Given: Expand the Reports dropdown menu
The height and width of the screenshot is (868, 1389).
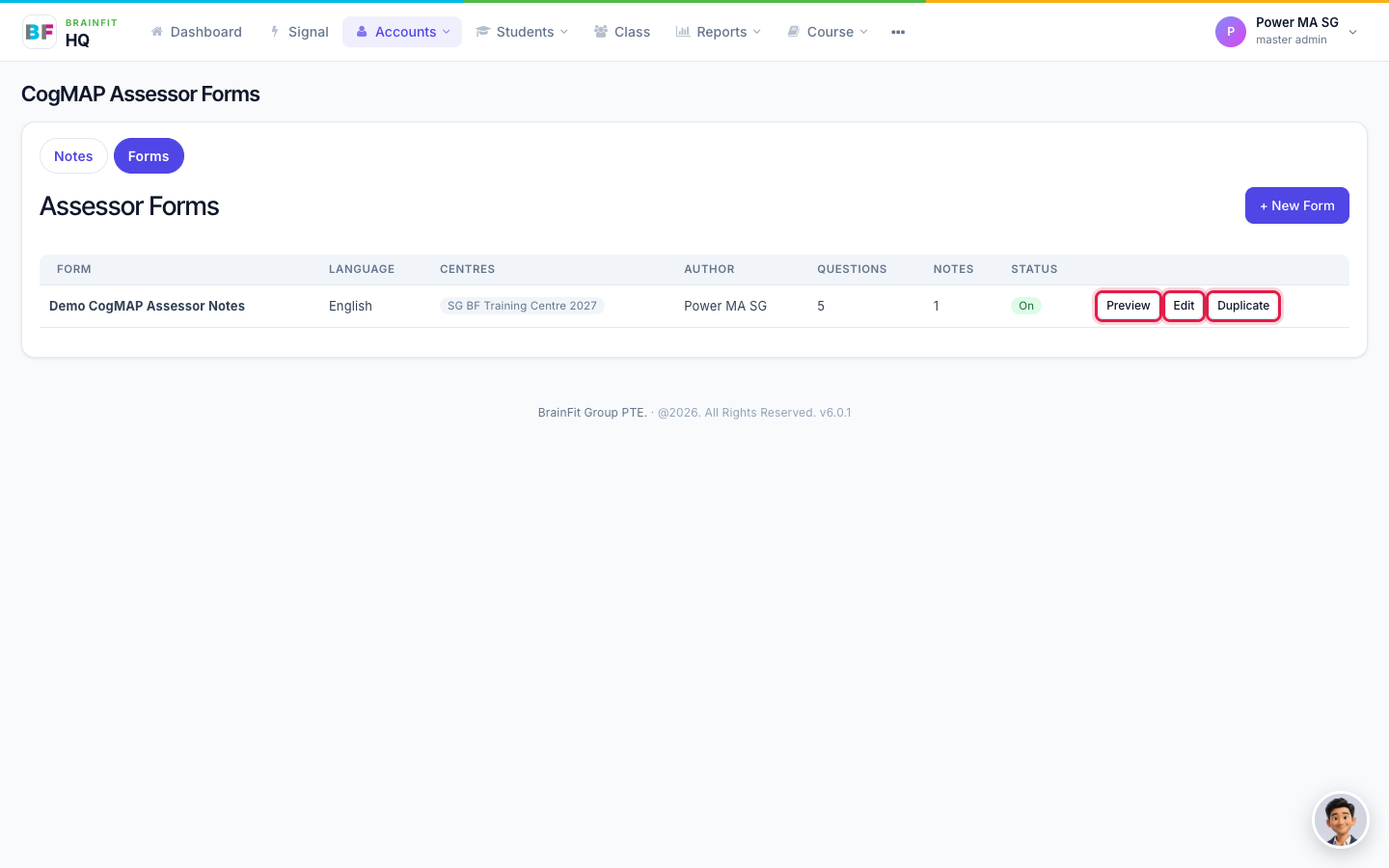Looking at the screenshot, I should point(719,32).
